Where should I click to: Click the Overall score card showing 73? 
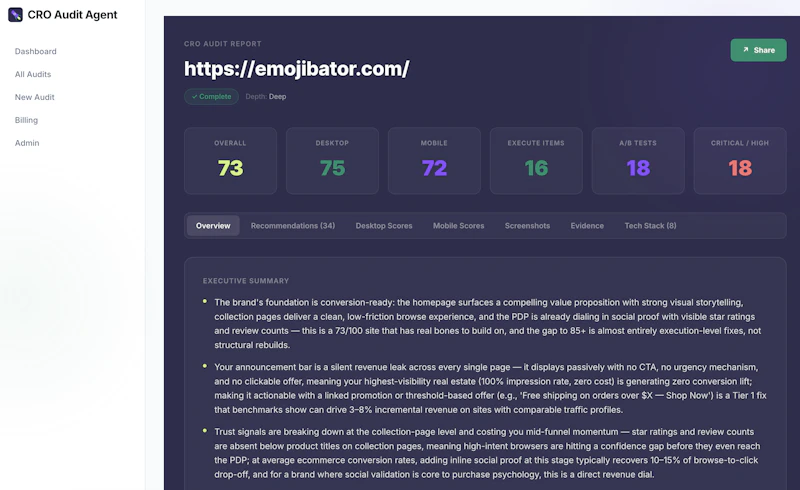click(x=231, y=161)
